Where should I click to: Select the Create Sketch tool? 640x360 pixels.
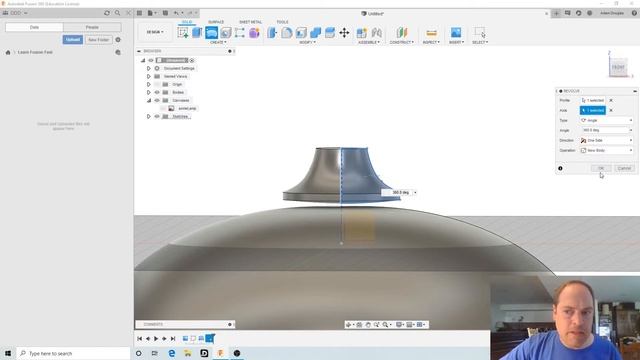tap(183, 32)
